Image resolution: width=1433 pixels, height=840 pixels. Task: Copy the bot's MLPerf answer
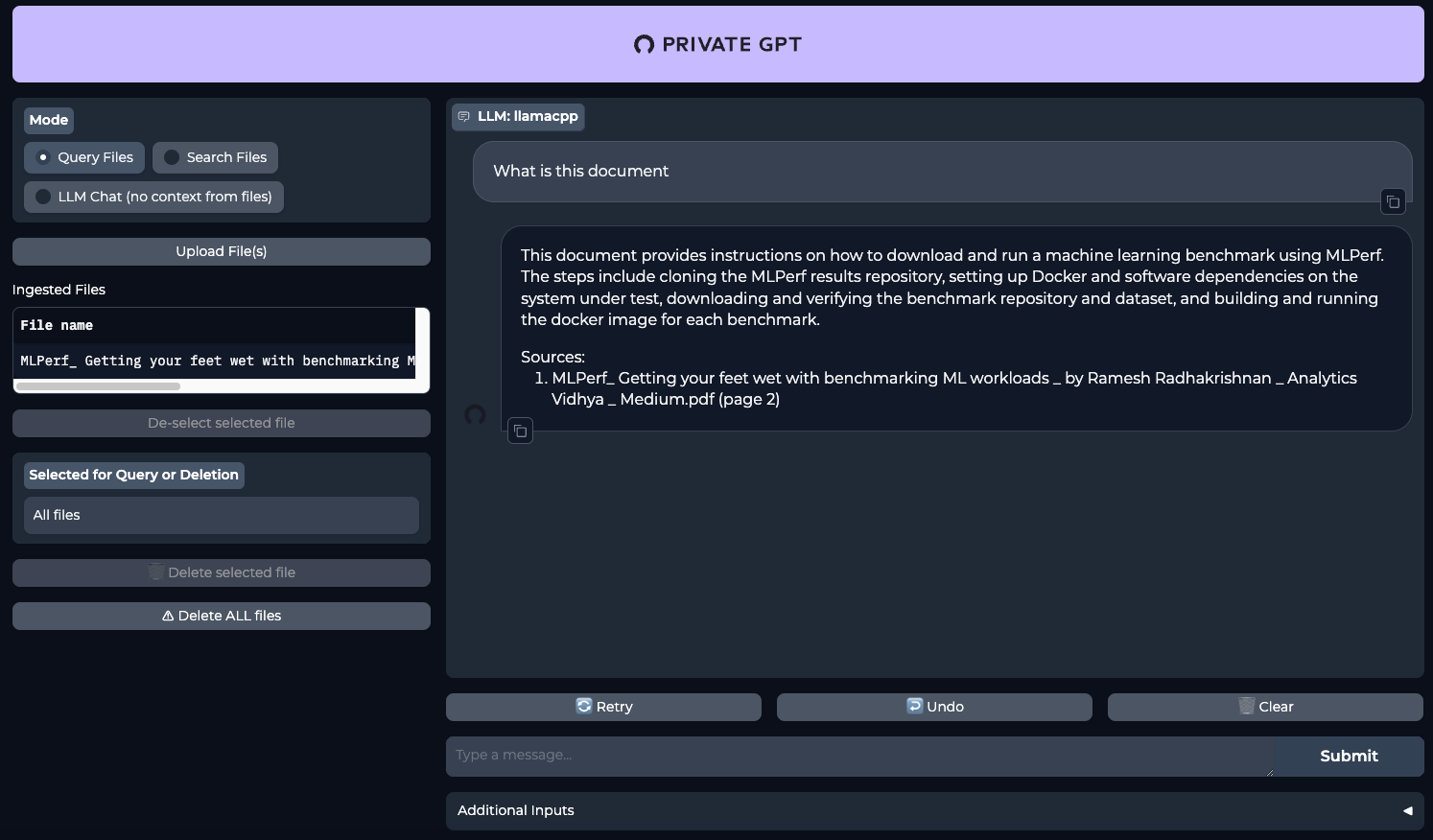(520, 431)
